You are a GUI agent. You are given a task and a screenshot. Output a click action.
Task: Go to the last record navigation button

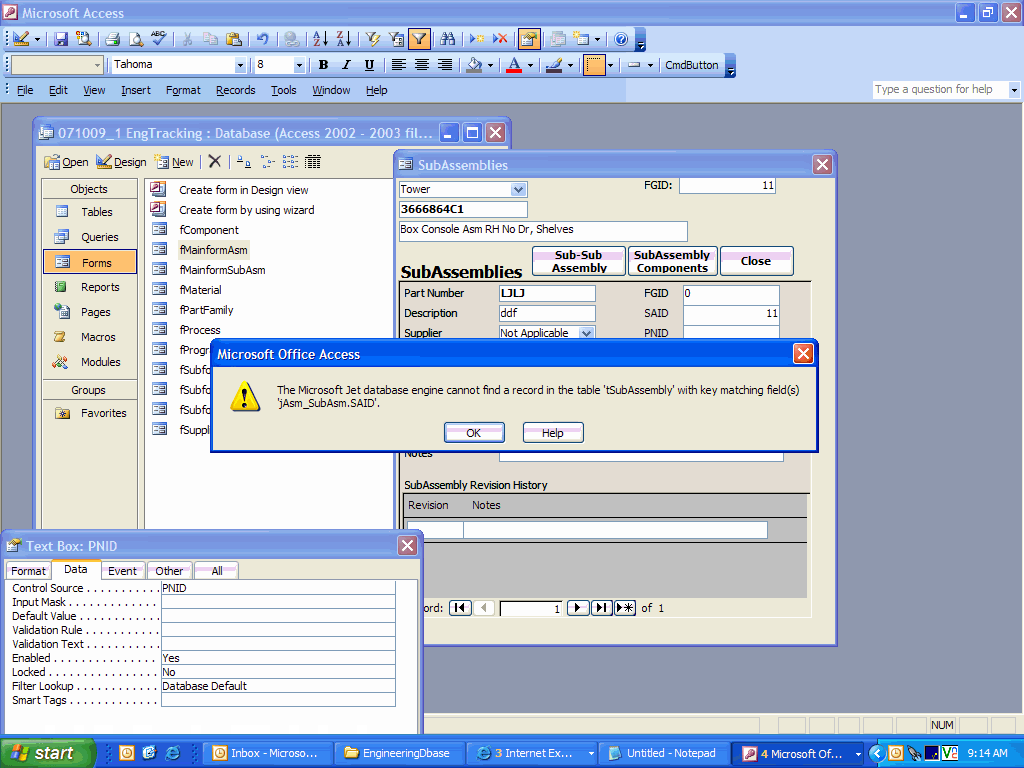[x=601, y=608]
